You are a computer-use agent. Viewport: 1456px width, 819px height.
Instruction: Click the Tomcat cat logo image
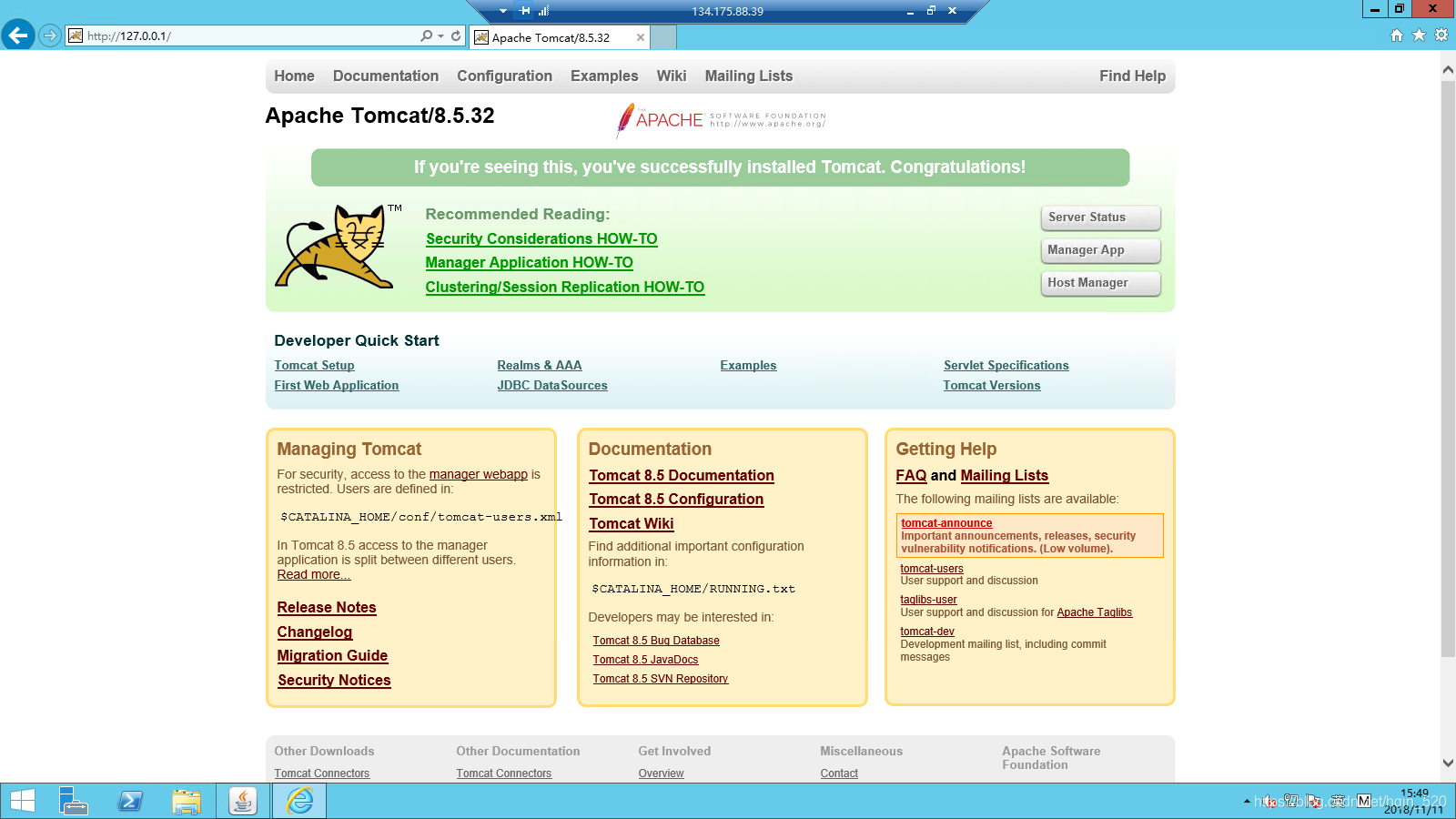pos(339,247)
